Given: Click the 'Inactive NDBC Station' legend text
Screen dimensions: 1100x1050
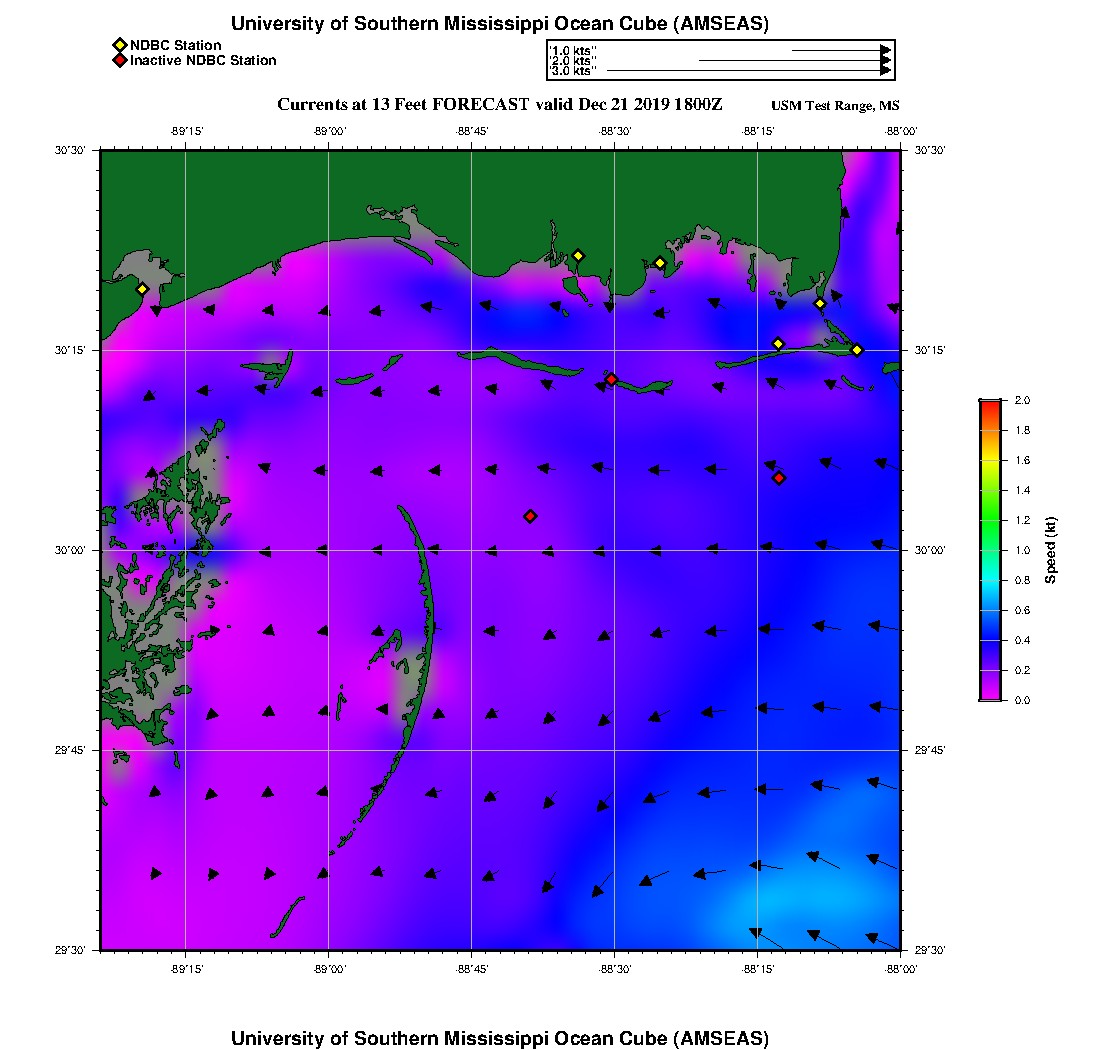Looking at the screenshot, I should [203, 61].
